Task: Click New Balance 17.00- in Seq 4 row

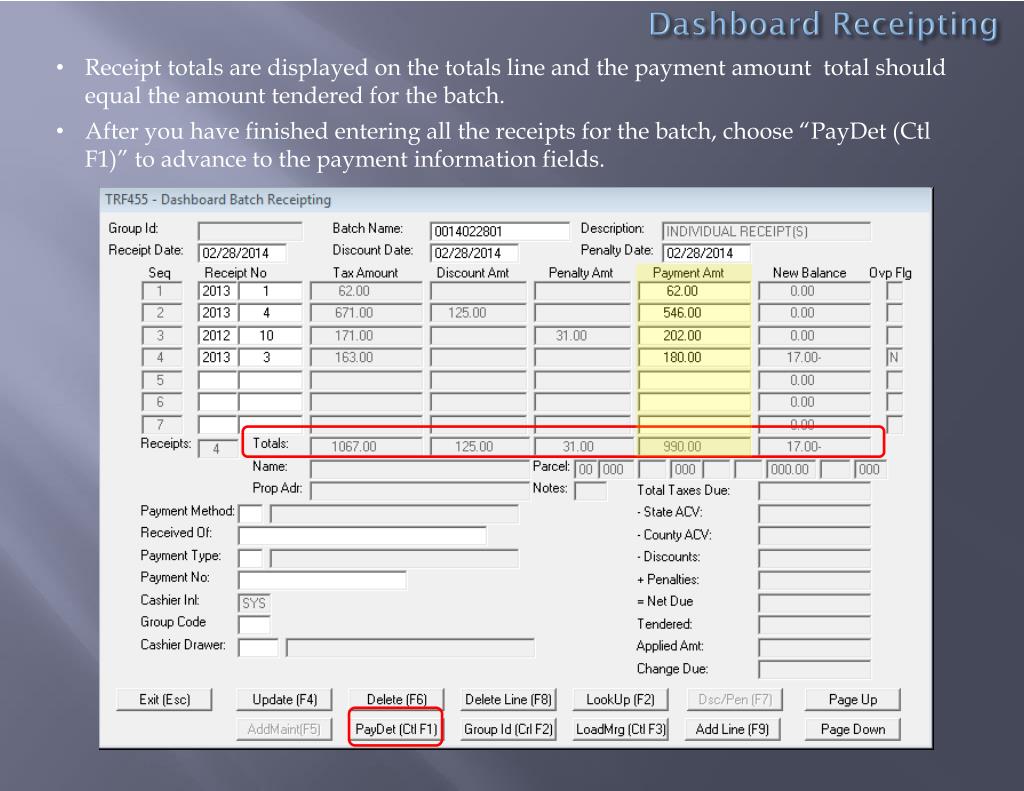Action: pyautogui.click(x=814, y=358)
